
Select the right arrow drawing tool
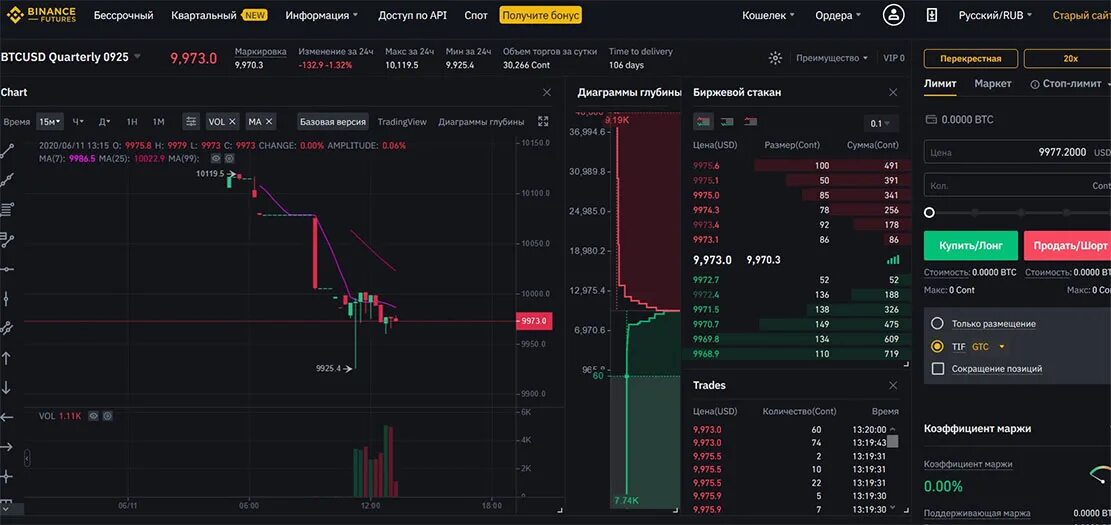coord(7,446)
